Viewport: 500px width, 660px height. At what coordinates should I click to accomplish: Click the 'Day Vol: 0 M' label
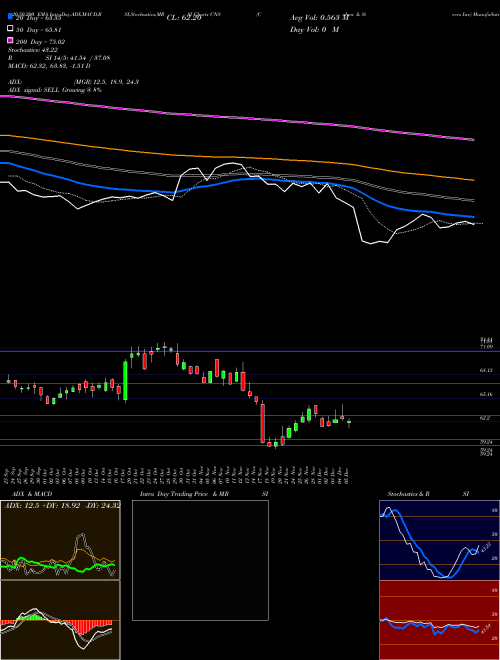coord(314,29)
